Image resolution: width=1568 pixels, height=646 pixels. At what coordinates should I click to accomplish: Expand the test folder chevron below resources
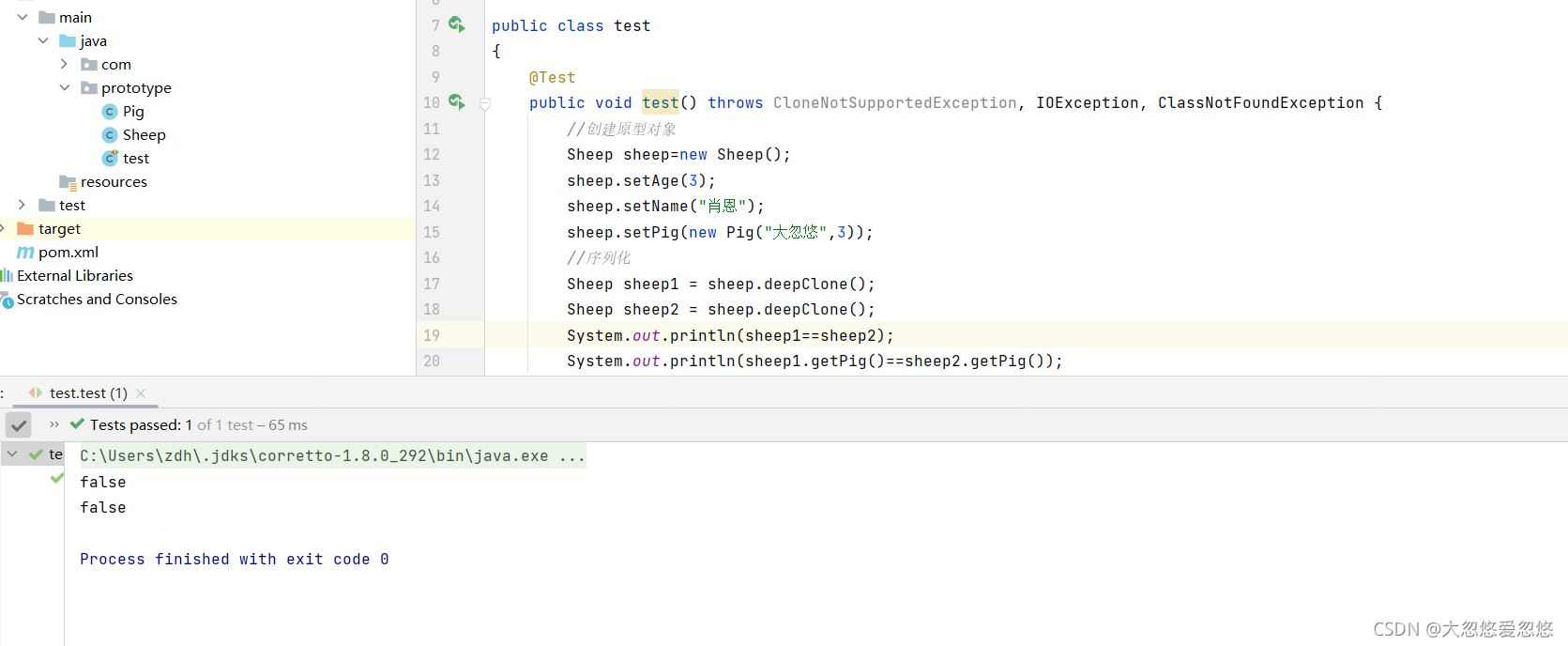[23, 205]
